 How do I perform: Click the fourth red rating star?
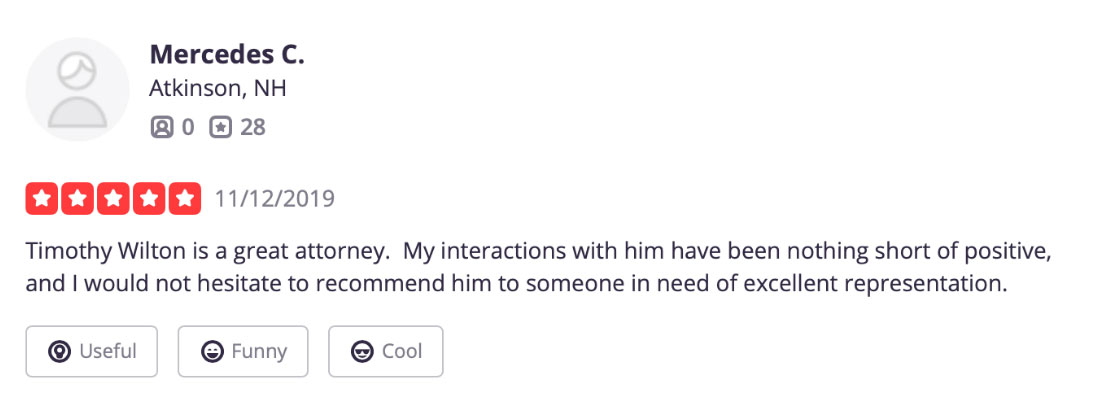tap(149, 199)
